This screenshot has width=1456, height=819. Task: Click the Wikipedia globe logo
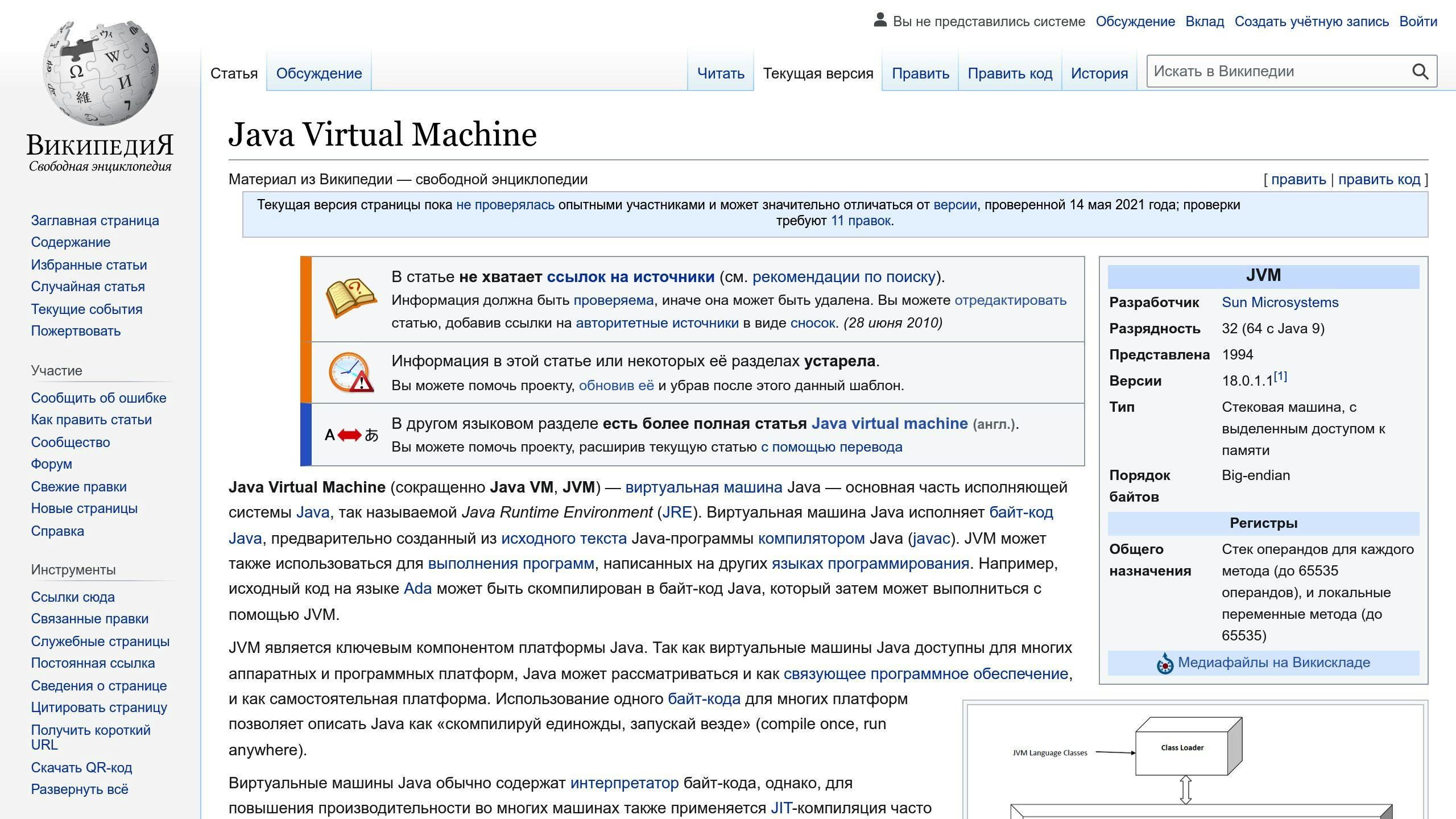pos(100,73)
